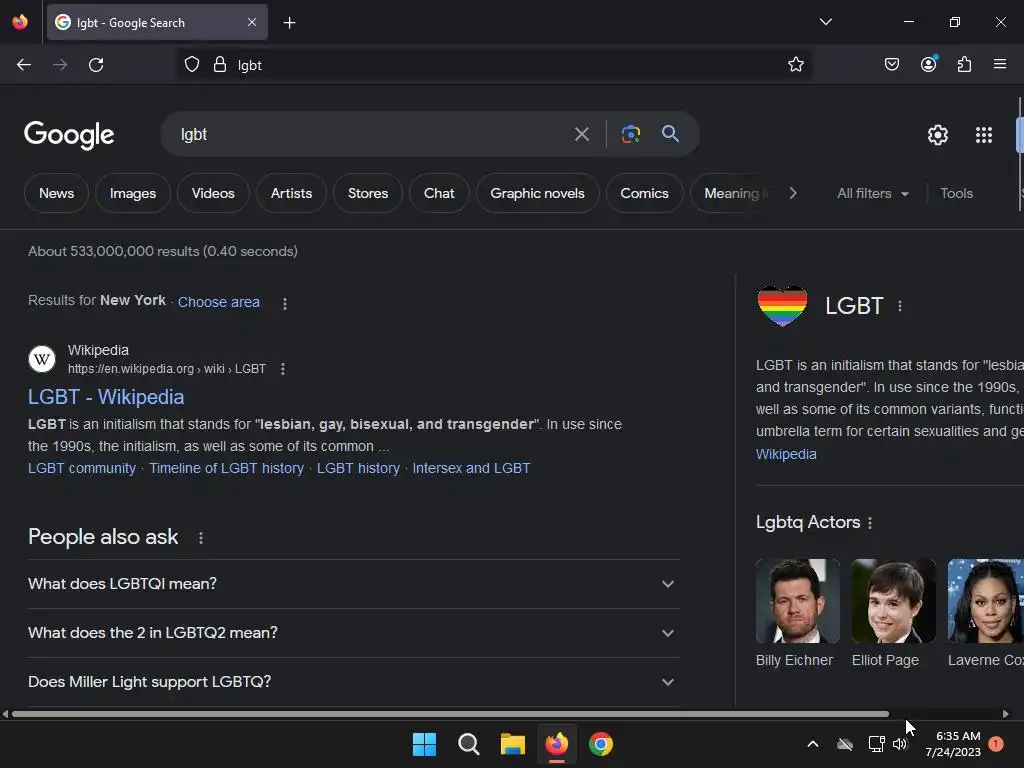This screenshot has height=768, width=1024.
Task: Open the LGBT community sublink
Action: 82,468
